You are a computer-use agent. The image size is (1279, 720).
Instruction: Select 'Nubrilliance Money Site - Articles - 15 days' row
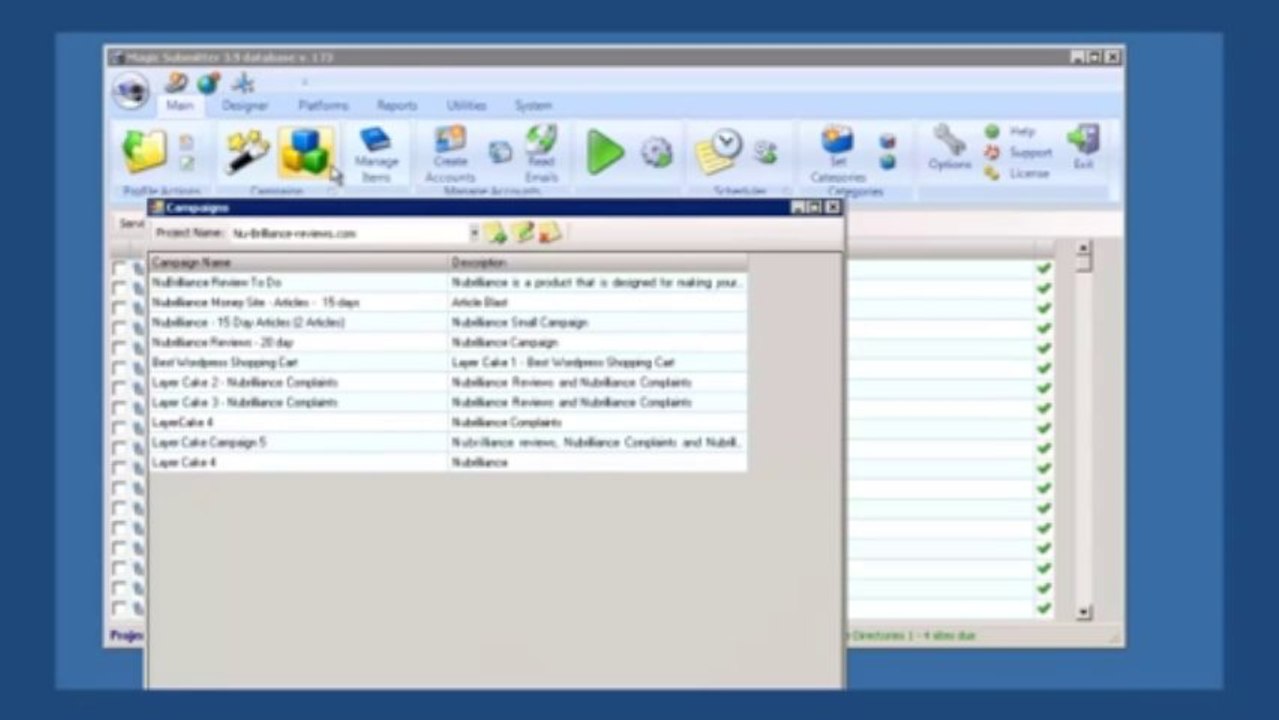click(x=448, y=302)
